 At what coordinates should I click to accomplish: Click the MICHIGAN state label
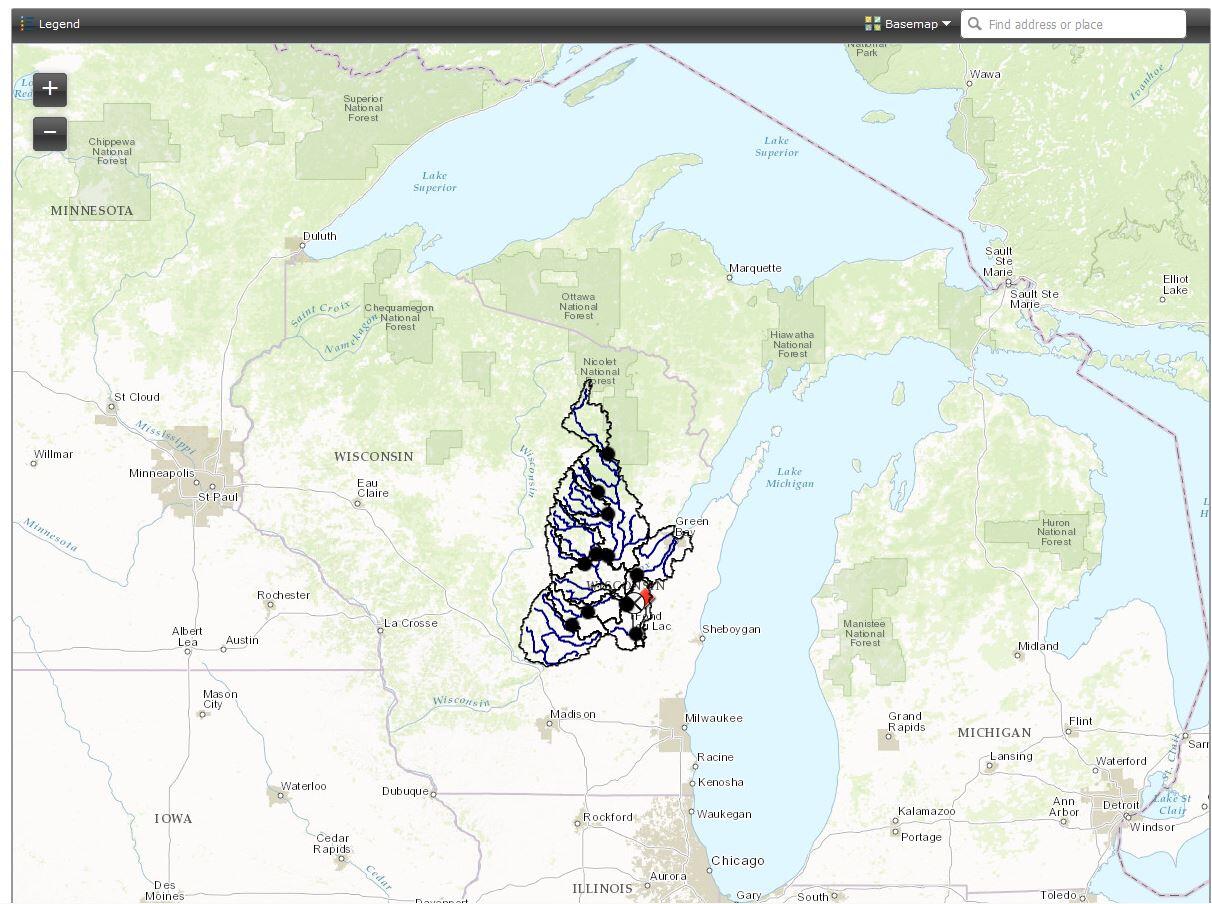(x=994, y=733)
